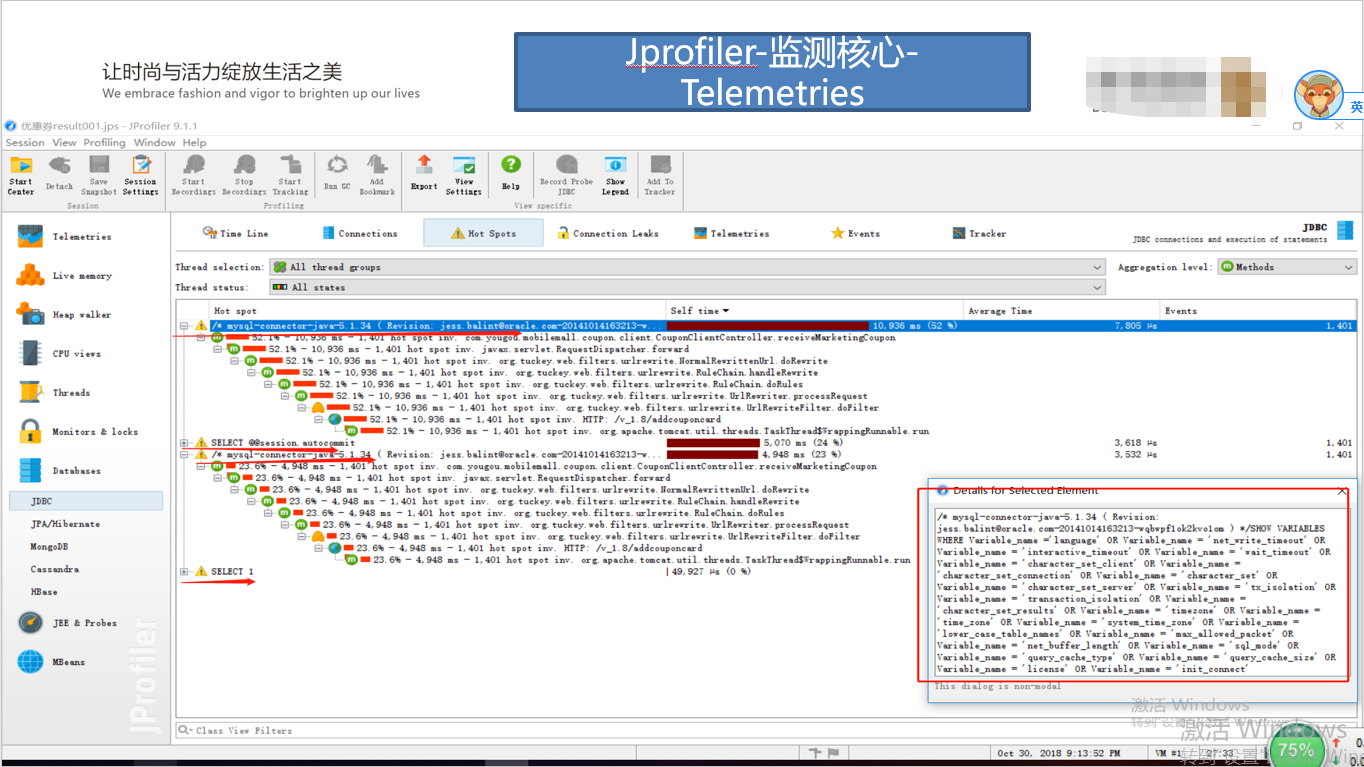
Task: Click the Class View Filters field
Action: coord(766,730)
